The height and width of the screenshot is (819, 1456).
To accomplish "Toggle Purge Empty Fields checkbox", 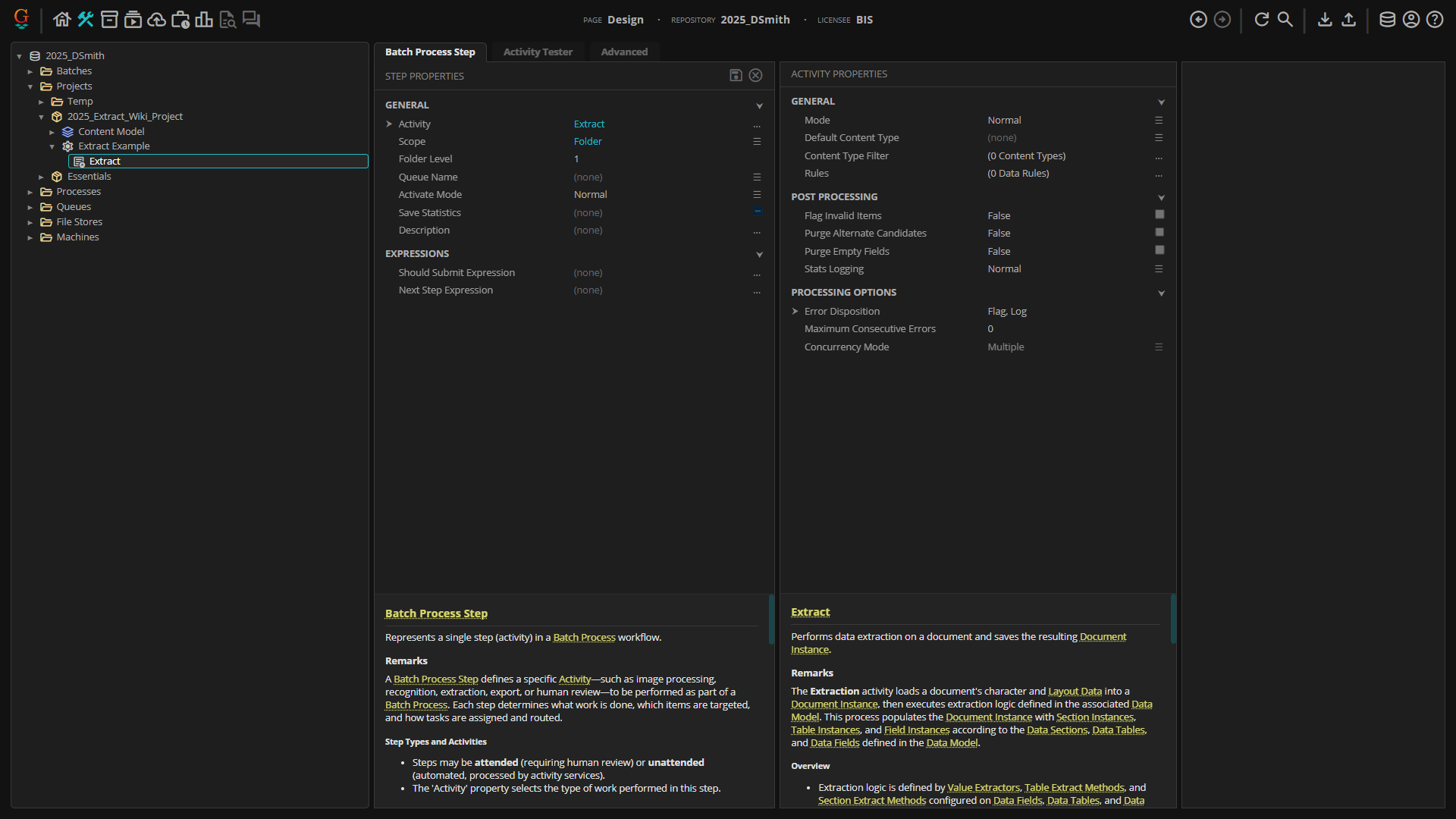I will (1159, 250).
